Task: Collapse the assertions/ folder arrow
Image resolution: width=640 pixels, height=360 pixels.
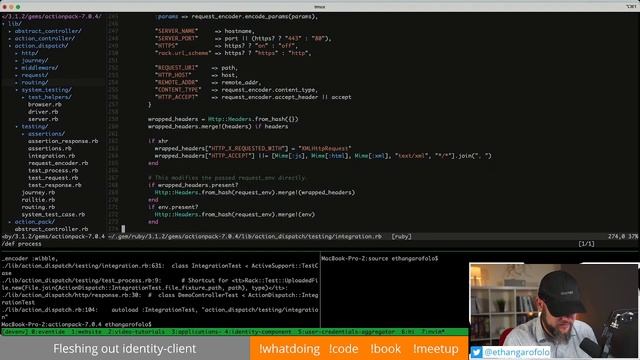Action: 23,134
